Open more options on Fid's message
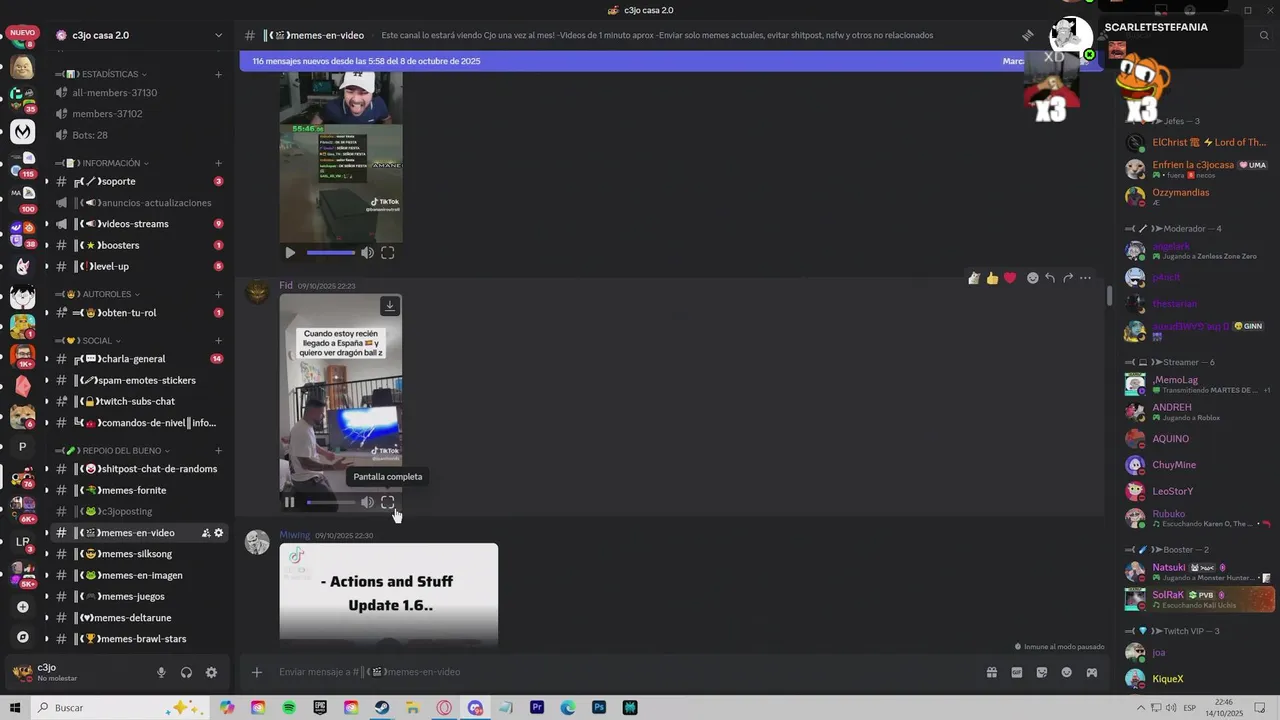The width and height of the screenshot is (1280, 720). pyautogui.click(x=1086, y=278)
